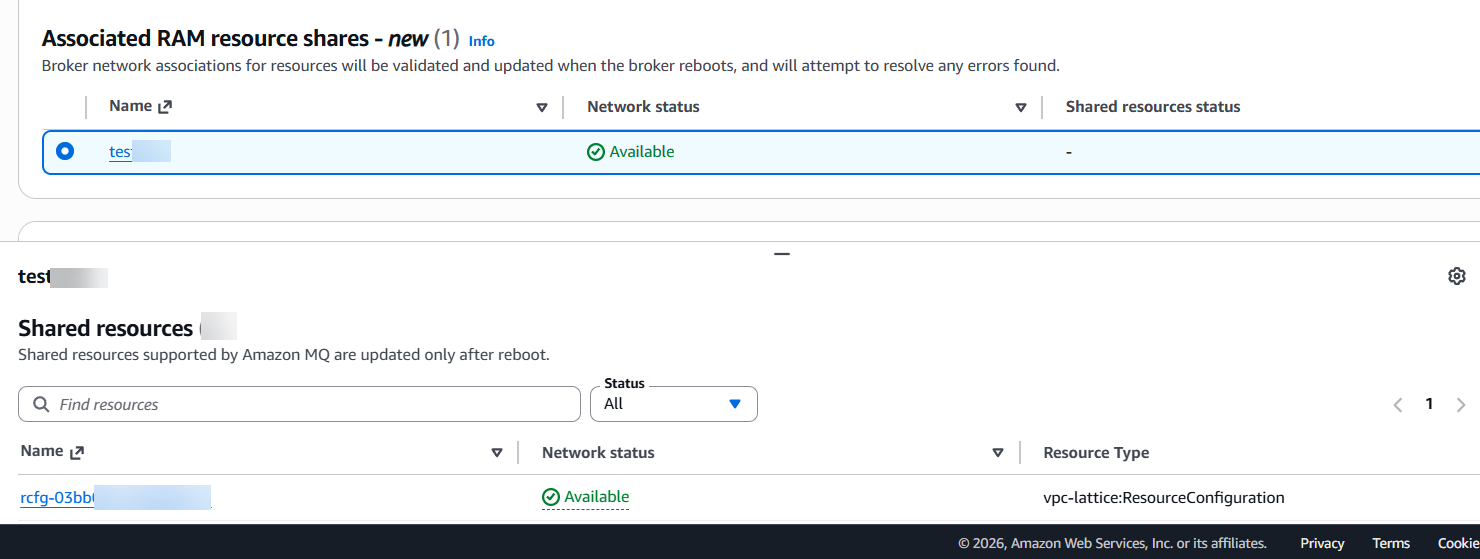Sort shared resources by Name arrow
The image size is (1480, 559).
pyautogui.click(x=497, y=453)
